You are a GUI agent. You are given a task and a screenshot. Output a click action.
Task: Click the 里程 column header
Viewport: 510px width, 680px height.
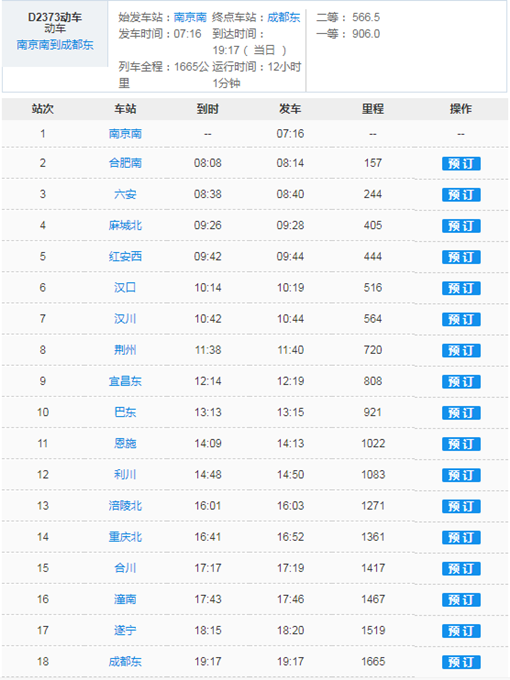(373, 109)
